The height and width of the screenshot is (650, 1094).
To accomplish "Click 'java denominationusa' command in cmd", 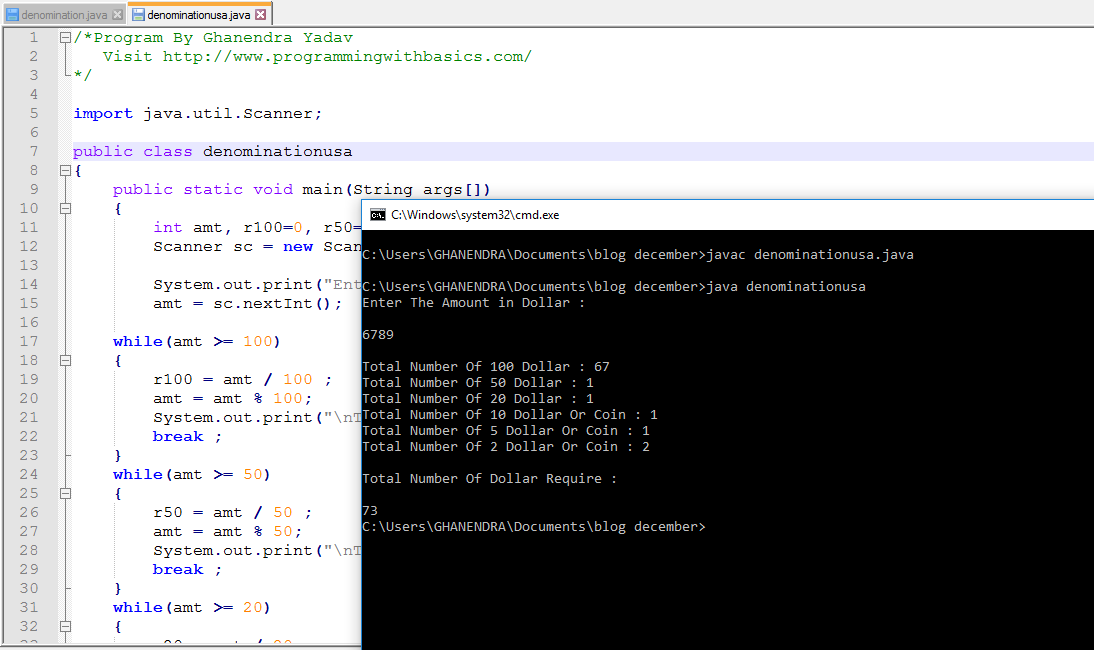I will click(x=786, y=287).
